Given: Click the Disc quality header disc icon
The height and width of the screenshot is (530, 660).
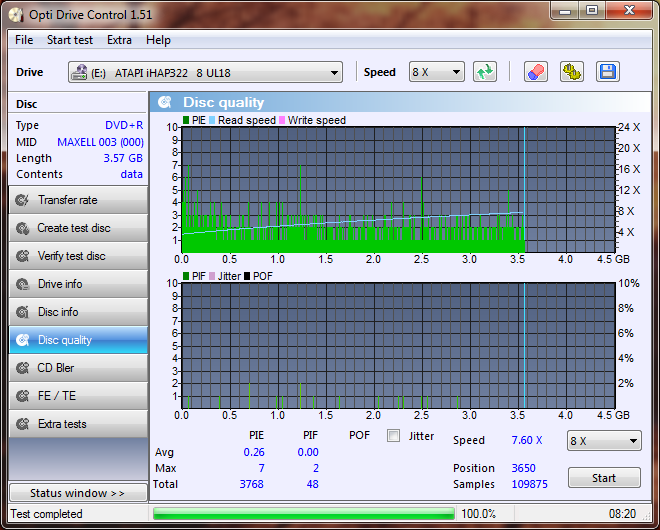Looking at the screenshot, I should 165,102.
